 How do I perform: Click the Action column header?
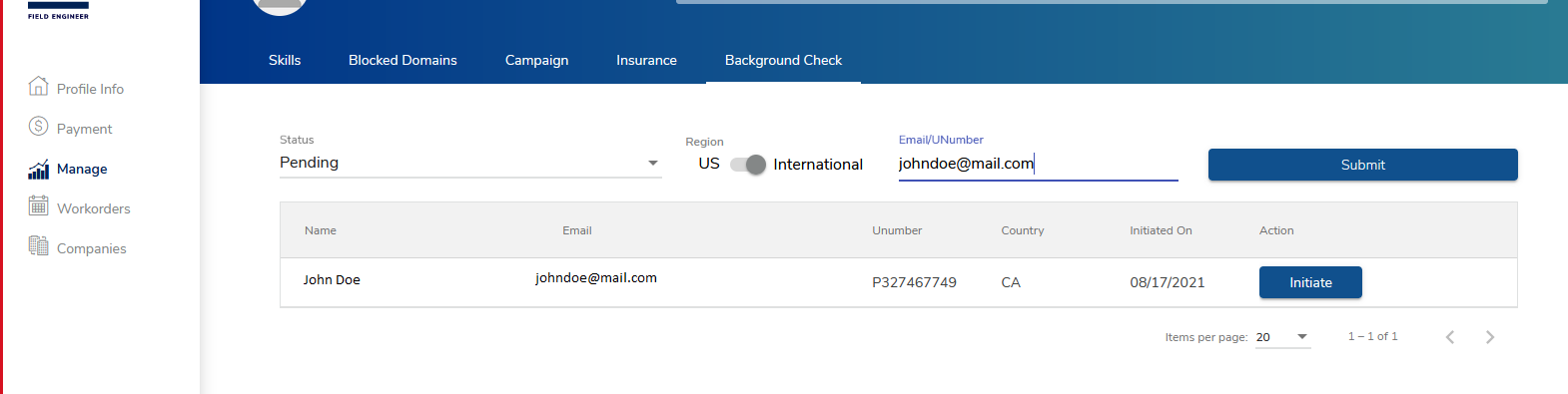click(x=1276, y=230)
